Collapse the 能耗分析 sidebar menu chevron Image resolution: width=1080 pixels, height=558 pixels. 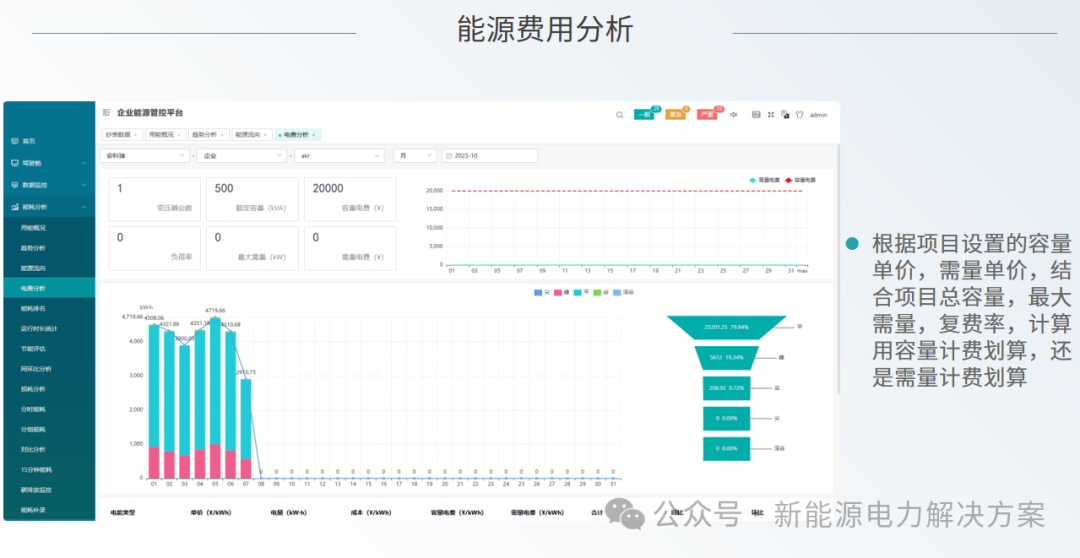[84, 206]
